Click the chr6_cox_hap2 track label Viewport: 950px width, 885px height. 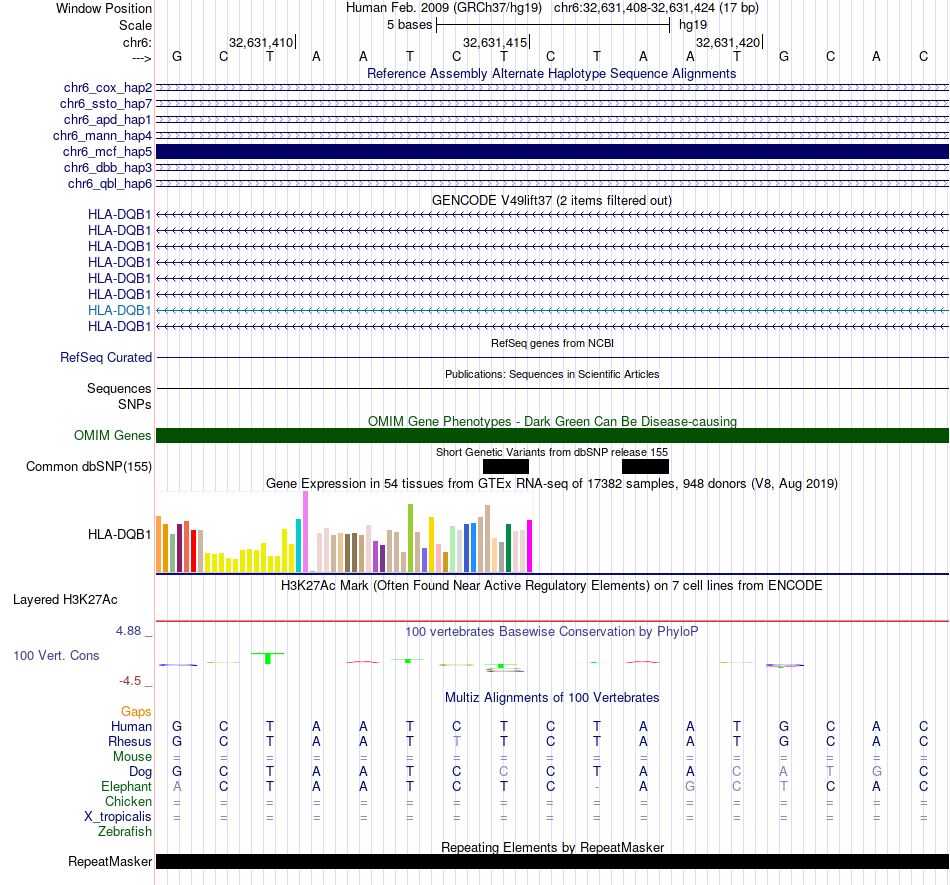[107, 88]
